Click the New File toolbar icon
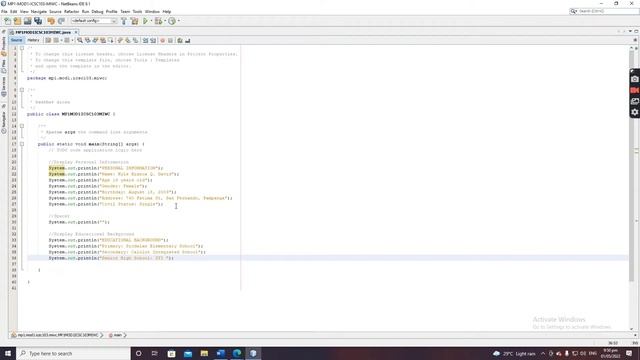 8,21
